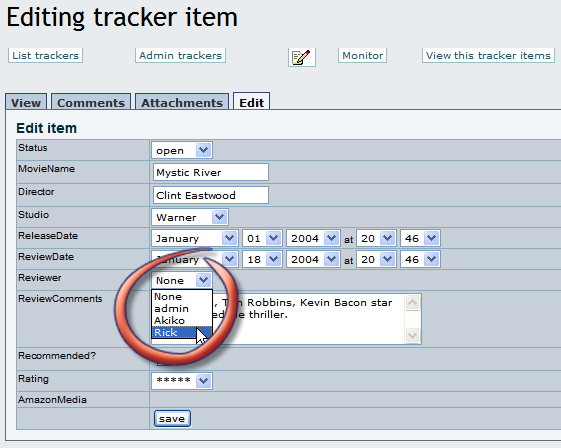Click the Monitor button
Image resolution: width=561 pixels, height=448 pixels.
(x=362, y=55)
